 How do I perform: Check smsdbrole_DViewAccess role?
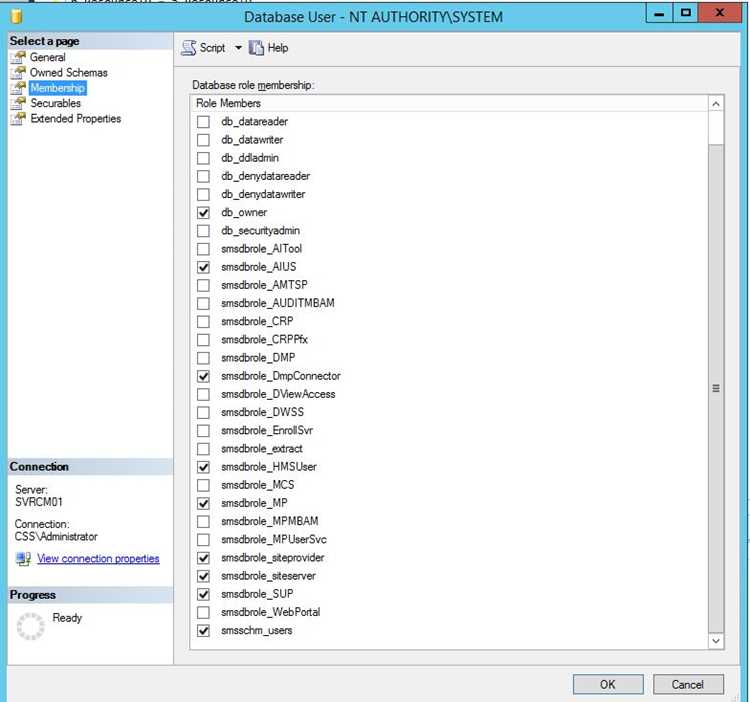[x=203, y=394]
